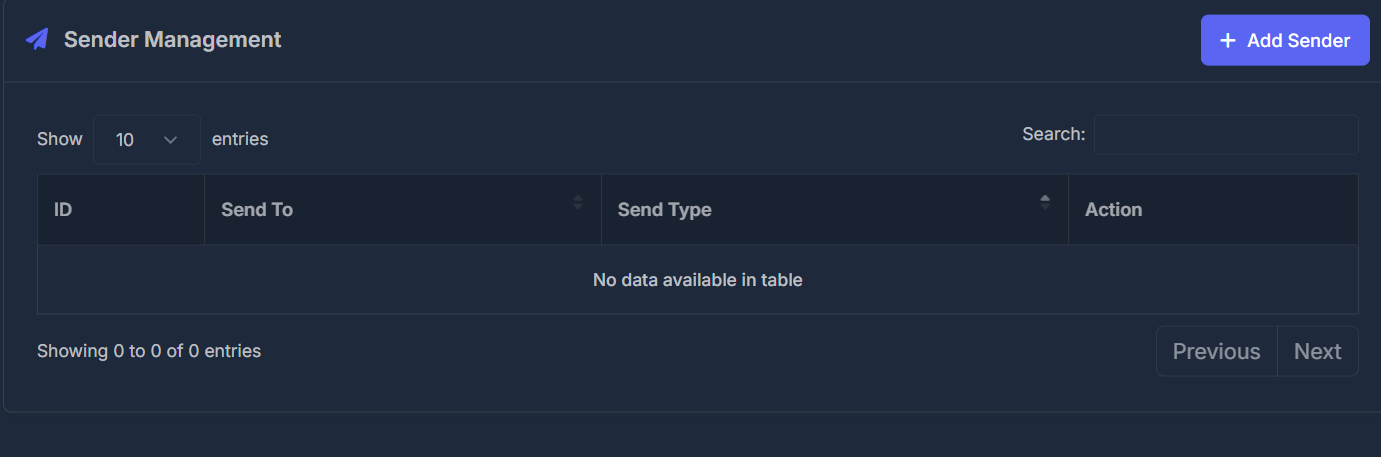Click the Add Sender button
This screenshot has height=457, width=1381.
[1285, 41]
